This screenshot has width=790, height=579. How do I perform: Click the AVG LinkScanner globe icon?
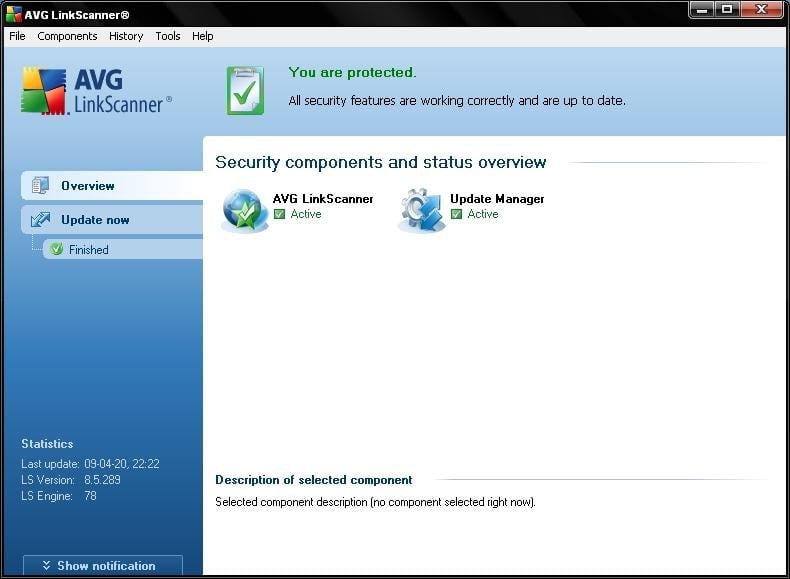pos(244,210)
